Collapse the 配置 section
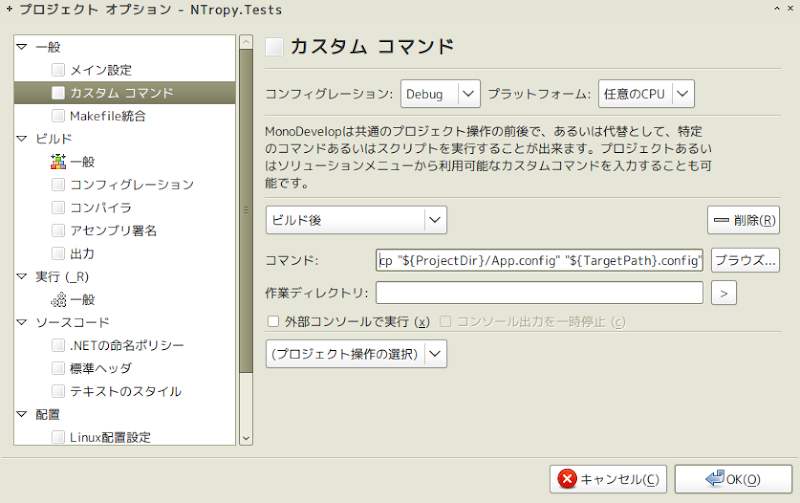 click(x=21, y=414)
